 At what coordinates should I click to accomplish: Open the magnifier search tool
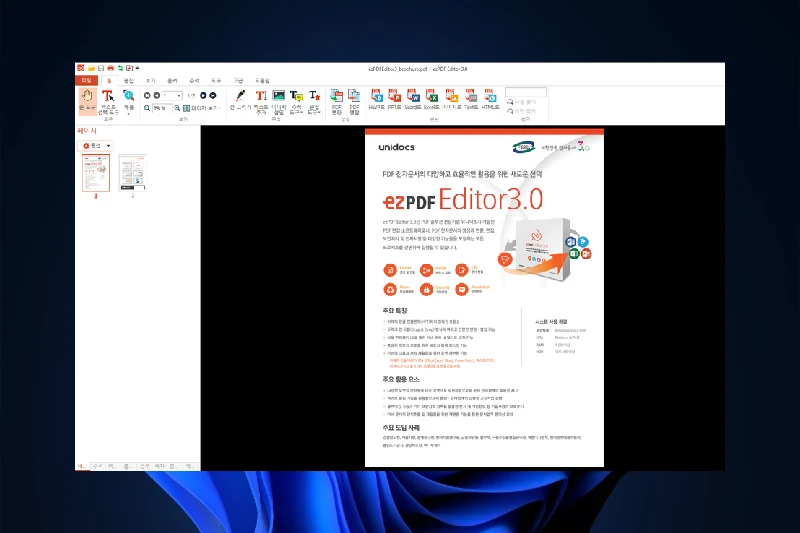pyautogui.click(x=129, y=101)
